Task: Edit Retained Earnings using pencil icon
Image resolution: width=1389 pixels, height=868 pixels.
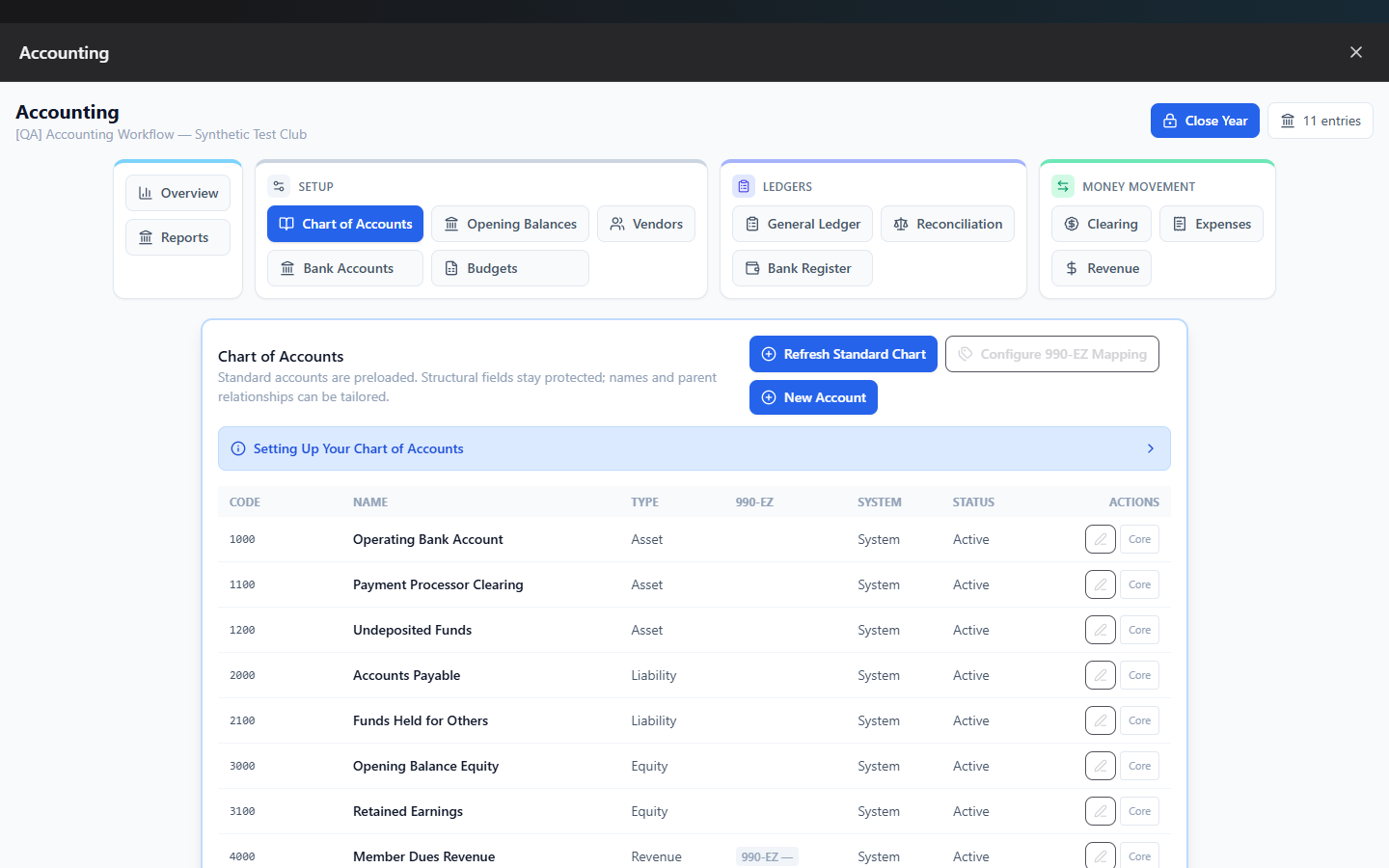Action: click(x=1101, y=811)
